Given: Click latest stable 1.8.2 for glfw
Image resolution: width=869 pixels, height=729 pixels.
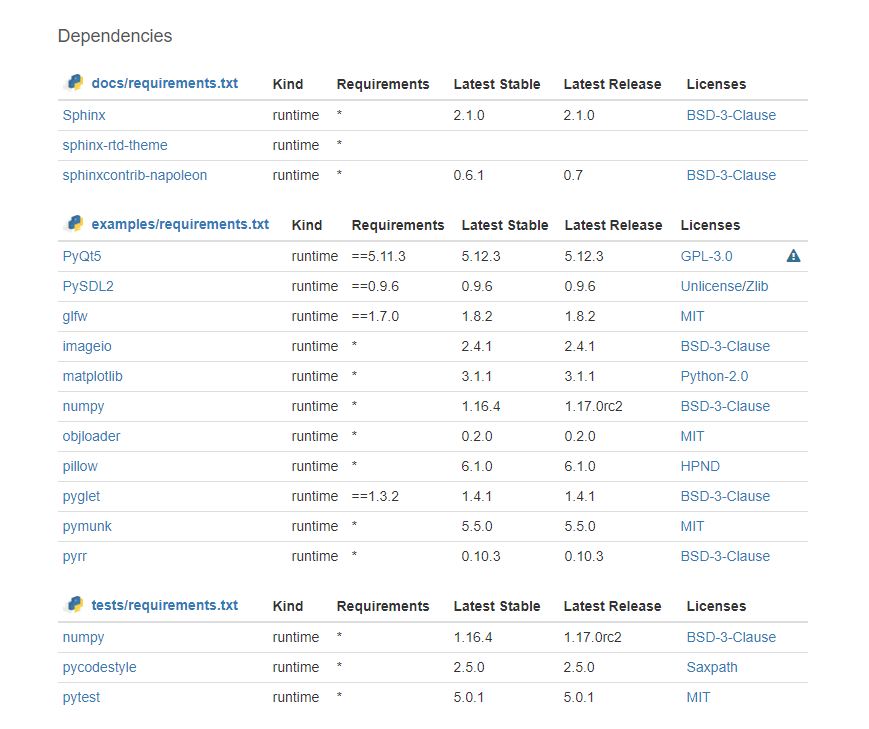Looking at the screenshot, I should pyautogui.click(x=477, y=316).
